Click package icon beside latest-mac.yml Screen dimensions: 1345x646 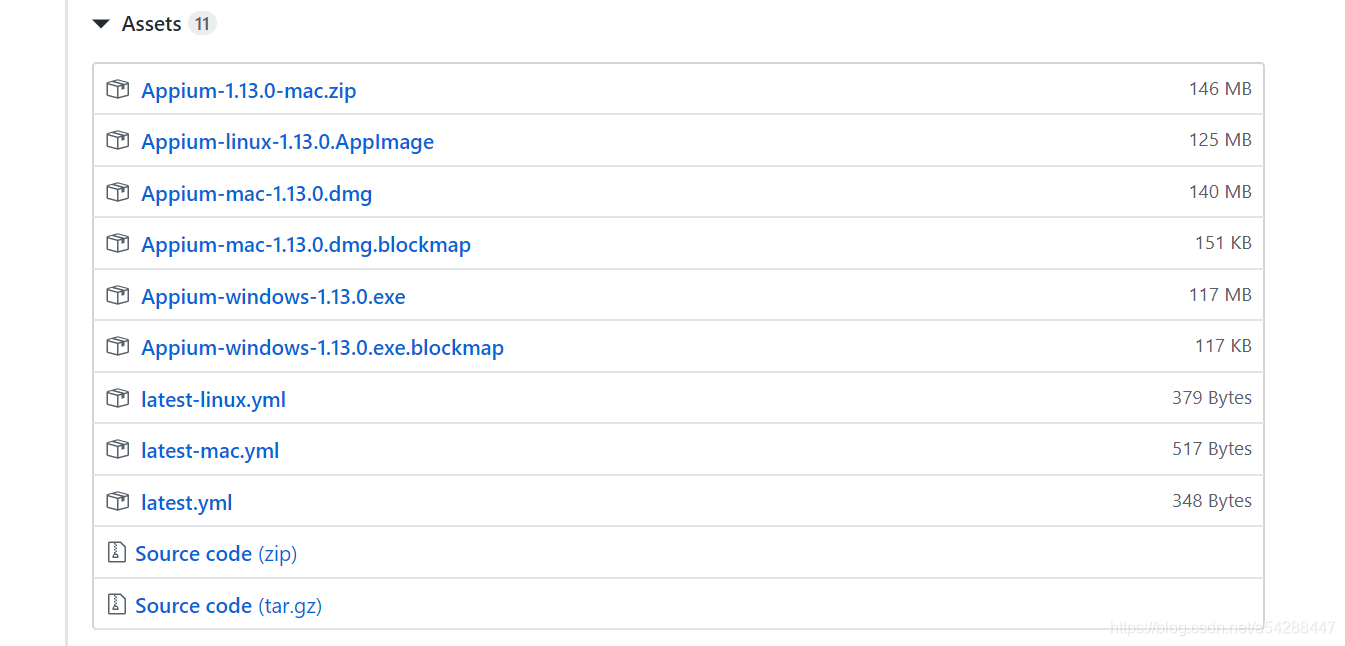point(118,450)
